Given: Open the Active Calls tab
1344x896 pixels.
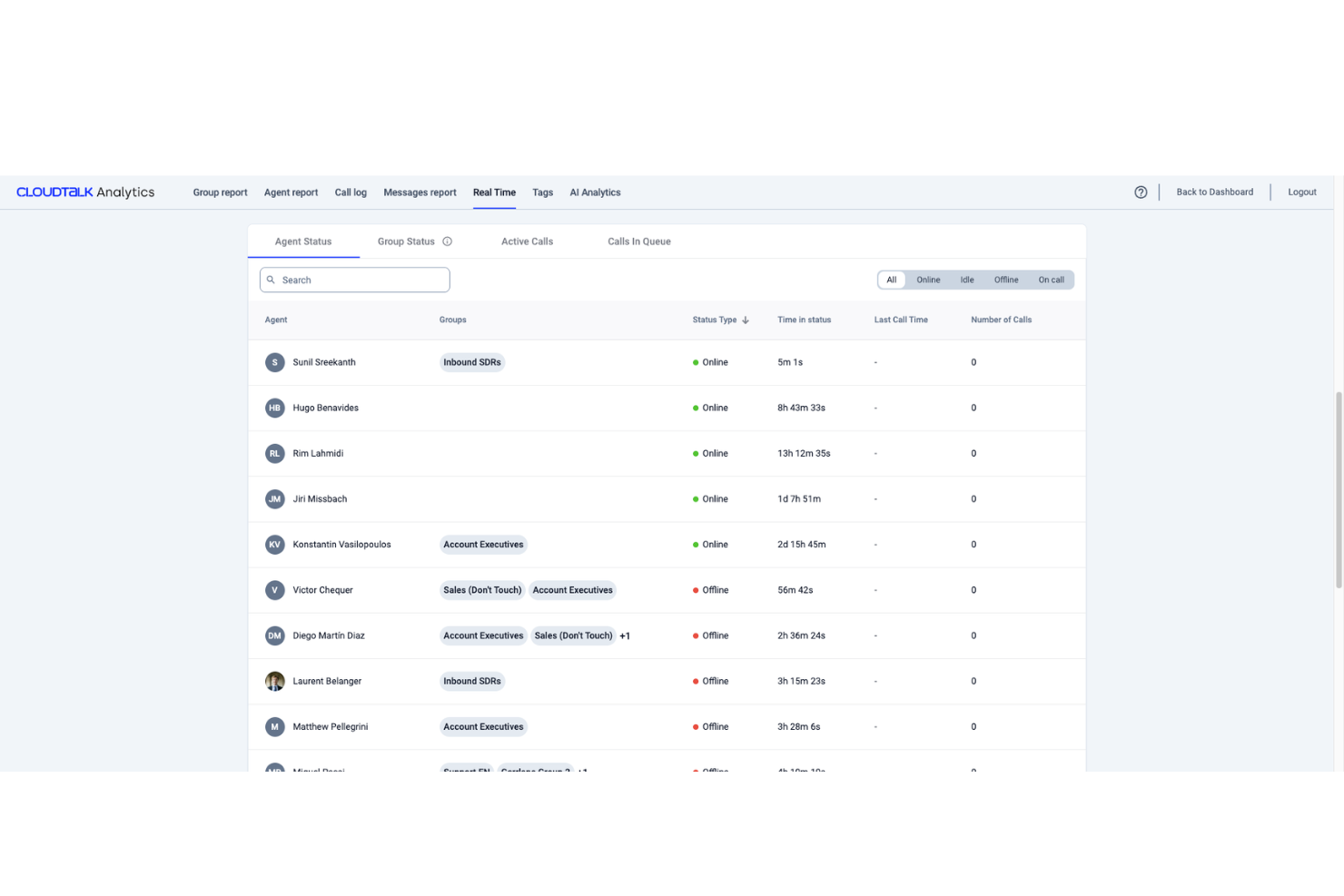Looking at the screenshot, I should coord(527,241).
